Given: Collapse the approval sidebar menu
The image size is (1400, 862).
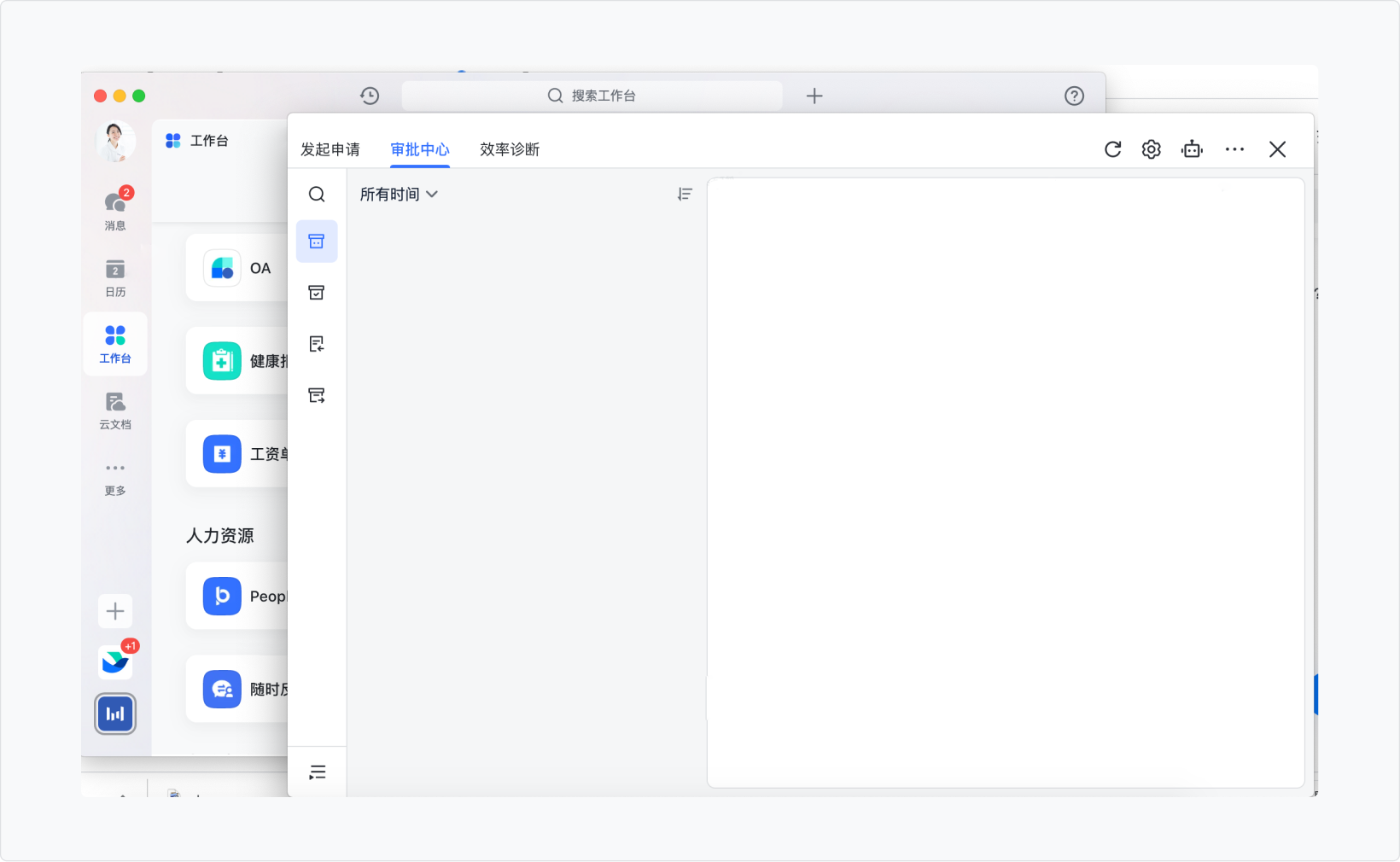Looking at the screenshot, I should tap(318, 772).
